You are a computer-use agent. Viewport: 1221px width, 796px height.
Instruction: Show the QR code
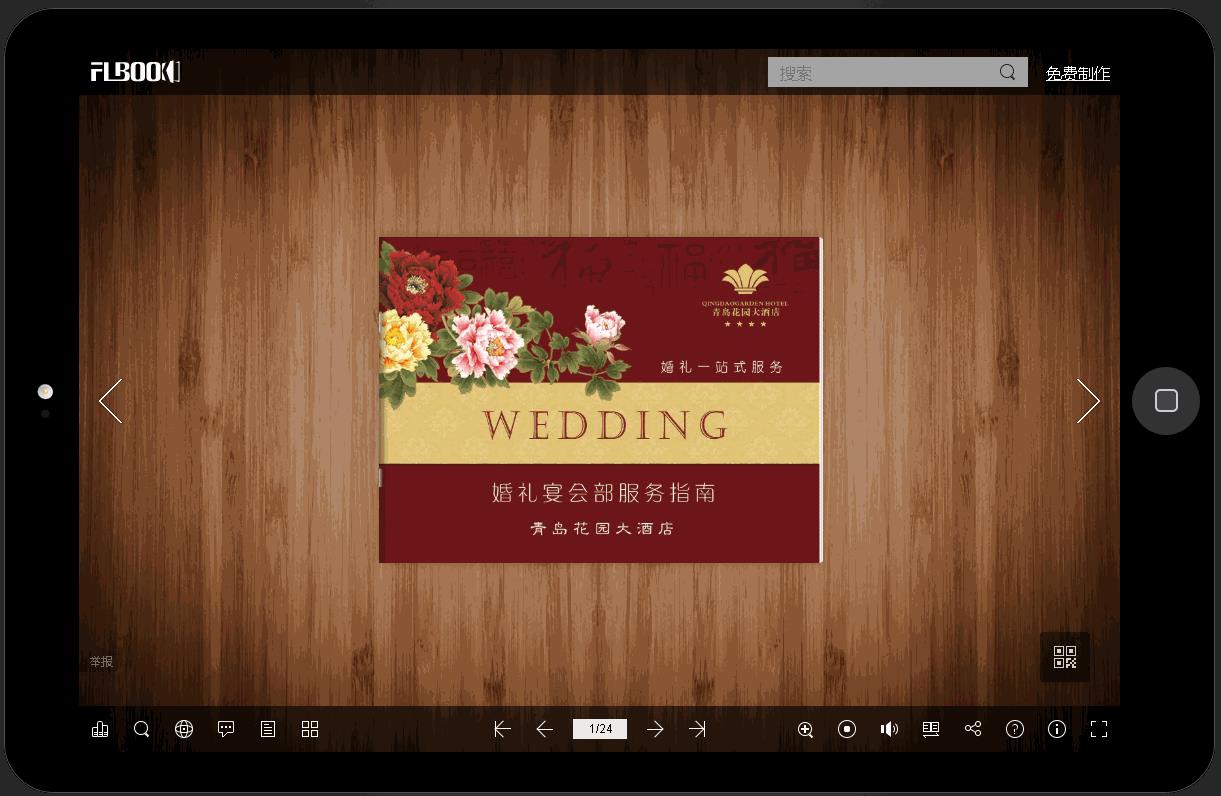pos(1065,657)
